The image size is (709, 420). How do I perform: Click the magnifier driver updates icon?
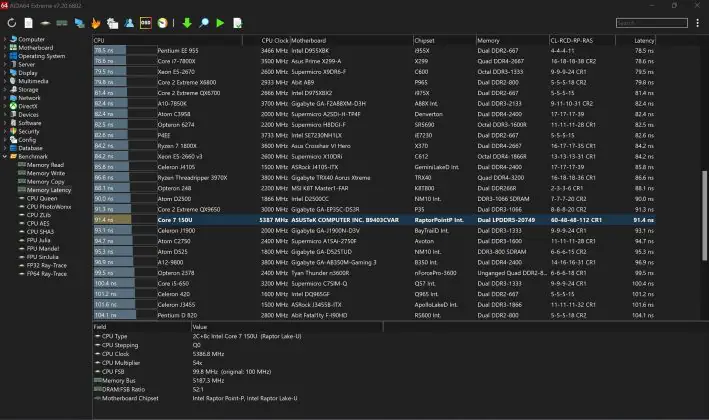click(x=203, y=23)
